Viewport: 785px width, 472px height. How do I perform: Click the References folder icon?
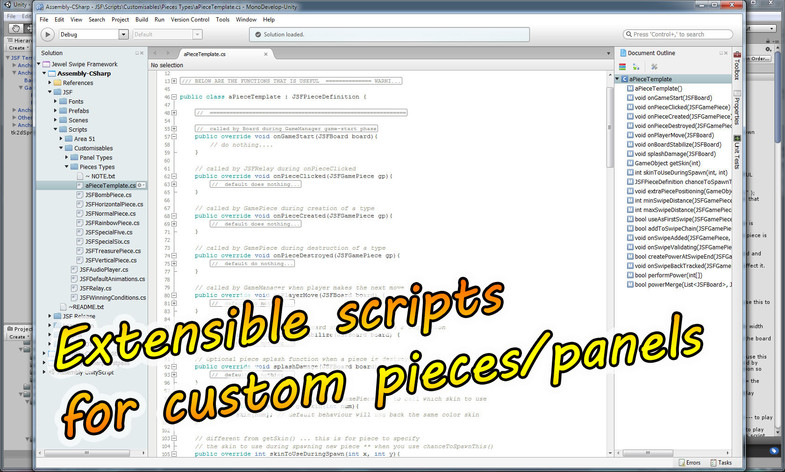(58, 83)
